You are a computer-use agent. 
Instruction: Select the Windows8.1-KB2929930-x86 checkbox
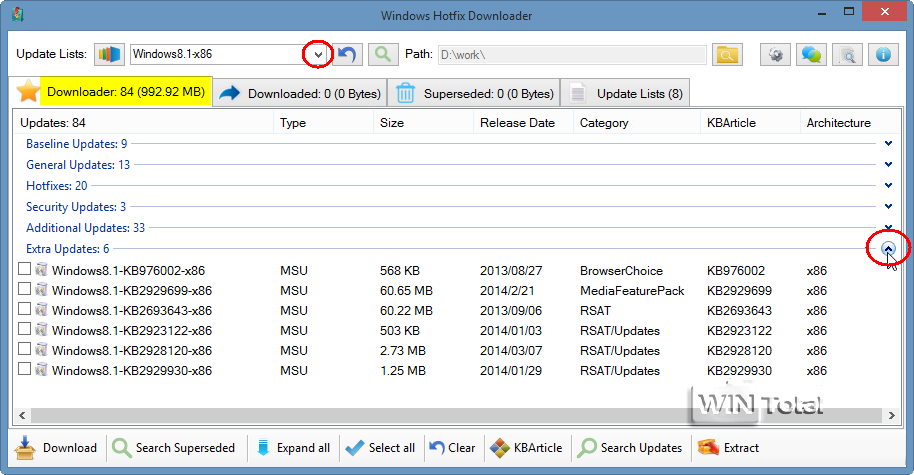(x=24, y=370)
